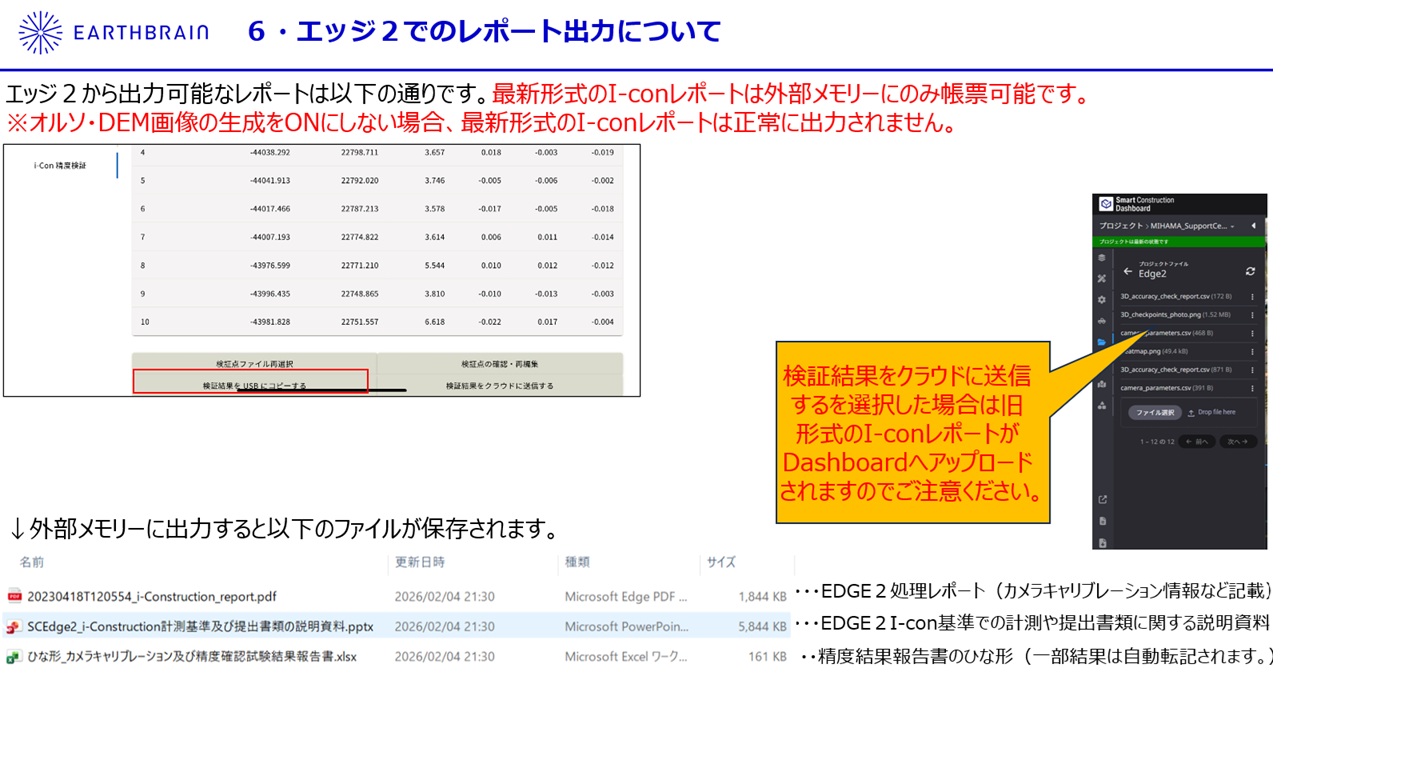1412x769 pixels.
Task: Open the gear settings icon in Dashboard sidebar
Action: (x=1102, y=300)
